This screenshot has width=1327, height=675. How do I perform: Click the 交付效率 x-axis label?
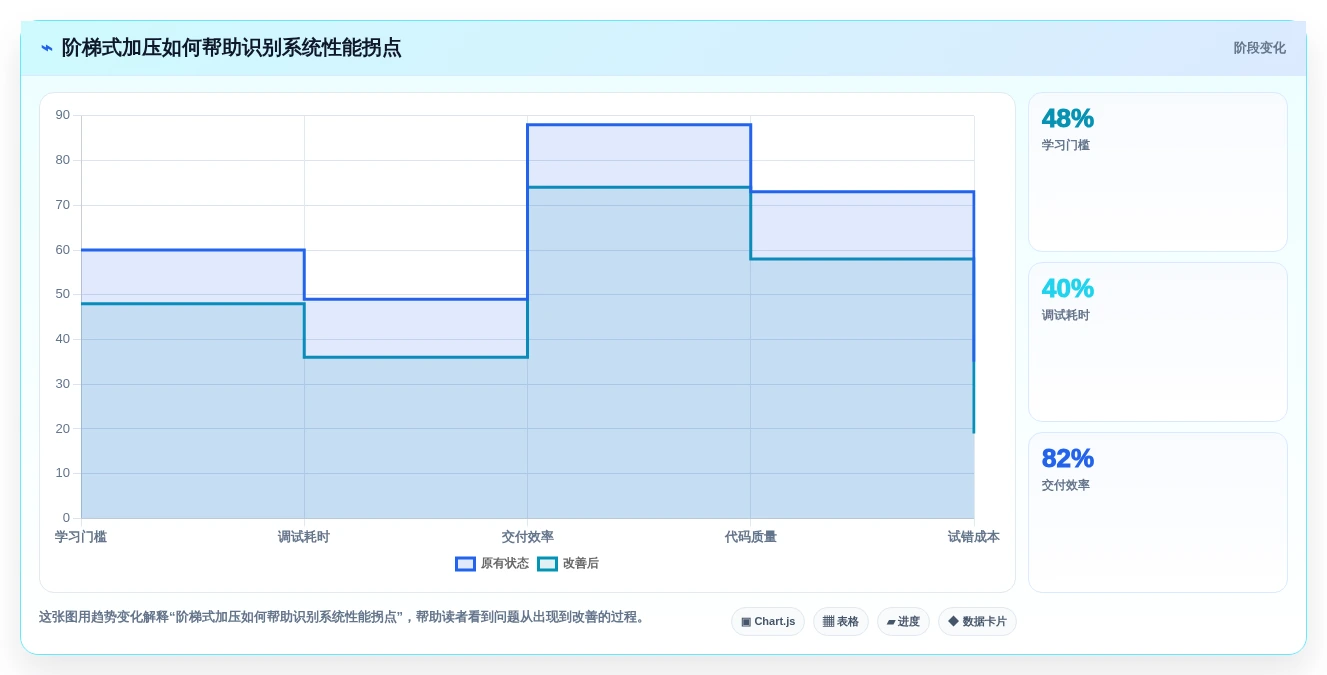click(528, 537)
